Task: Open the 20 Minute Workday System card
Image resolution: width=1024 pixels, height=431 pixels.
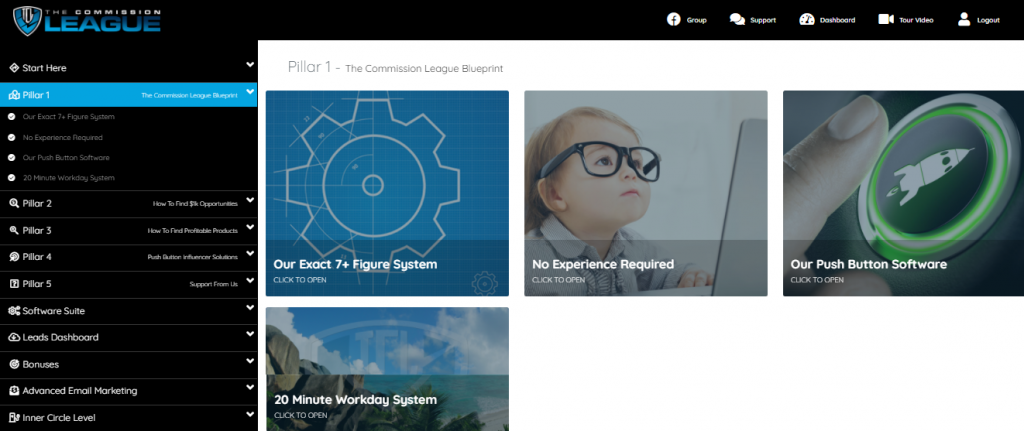Action: [387, 369]
